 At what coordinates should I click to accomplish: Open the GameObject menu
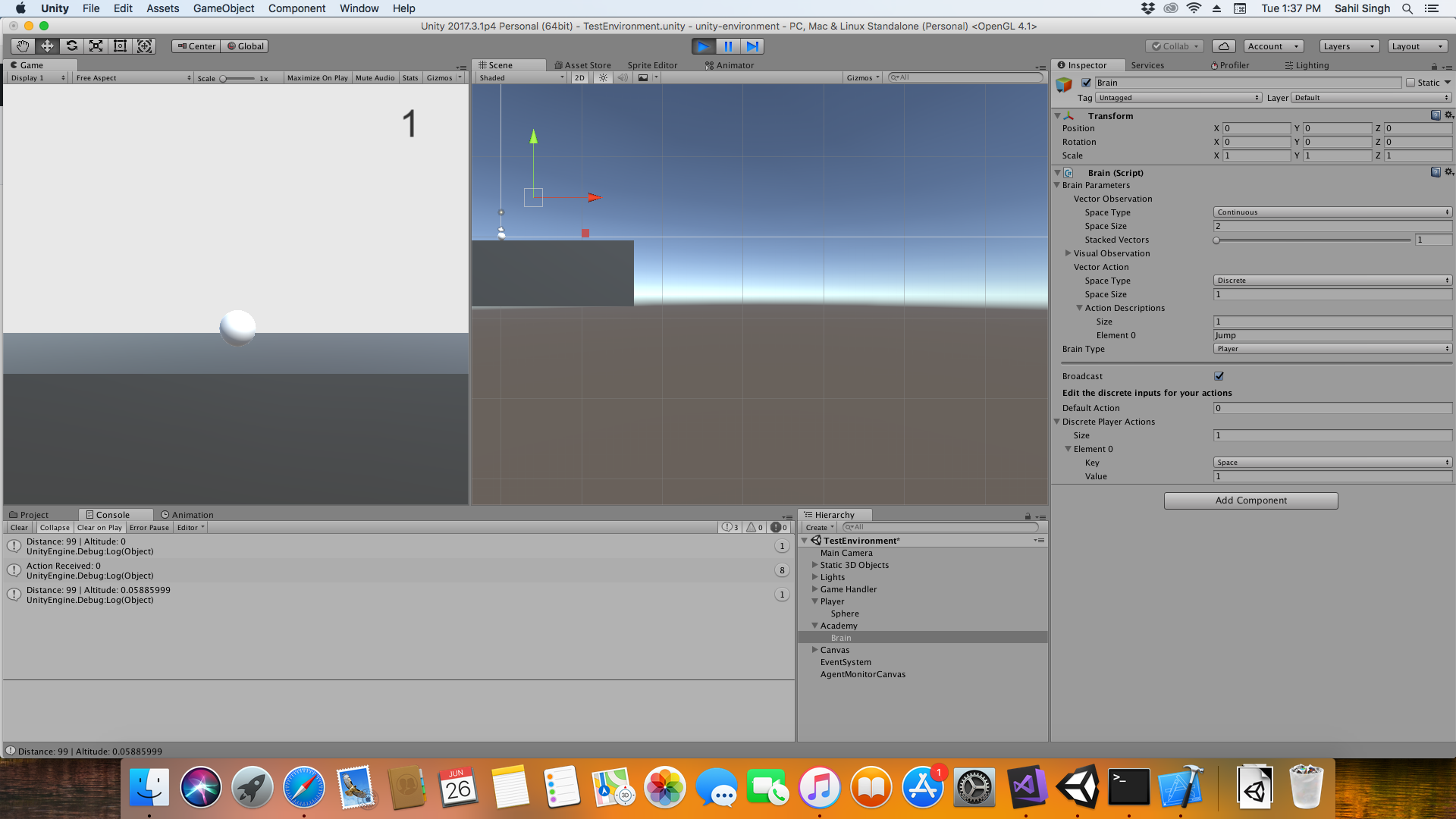[223, 8]
